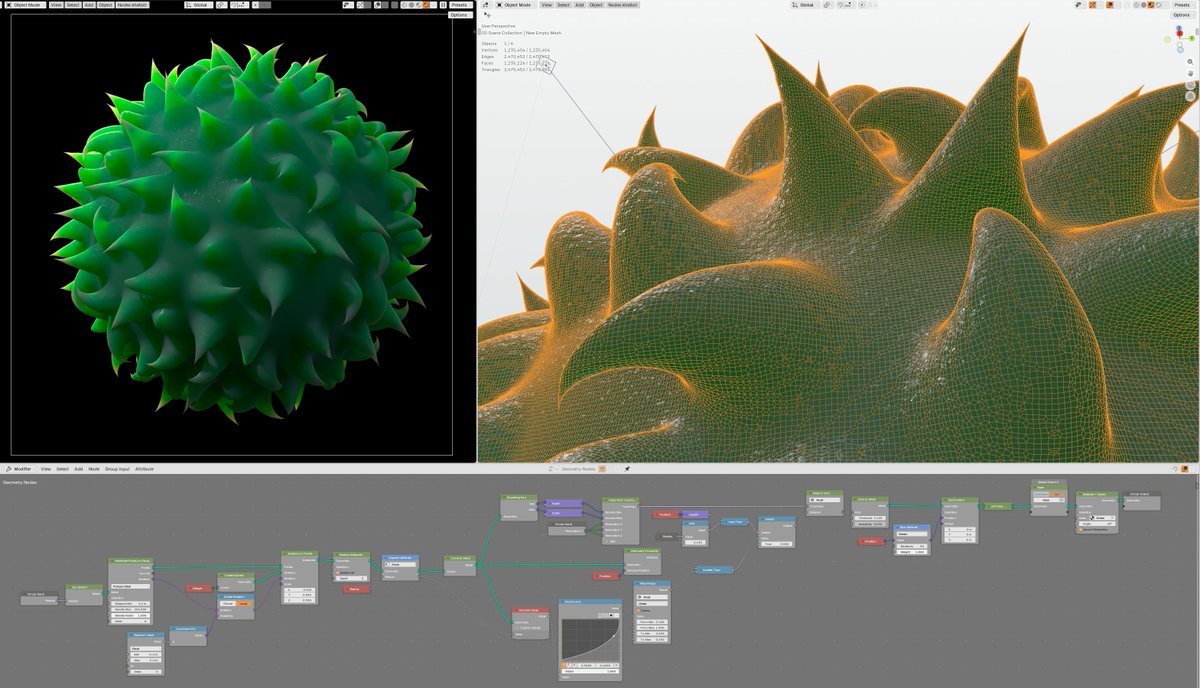Switch perspective/orthographic gizmo in right viewport
1200x688 pixels.
coord(1190,96)
